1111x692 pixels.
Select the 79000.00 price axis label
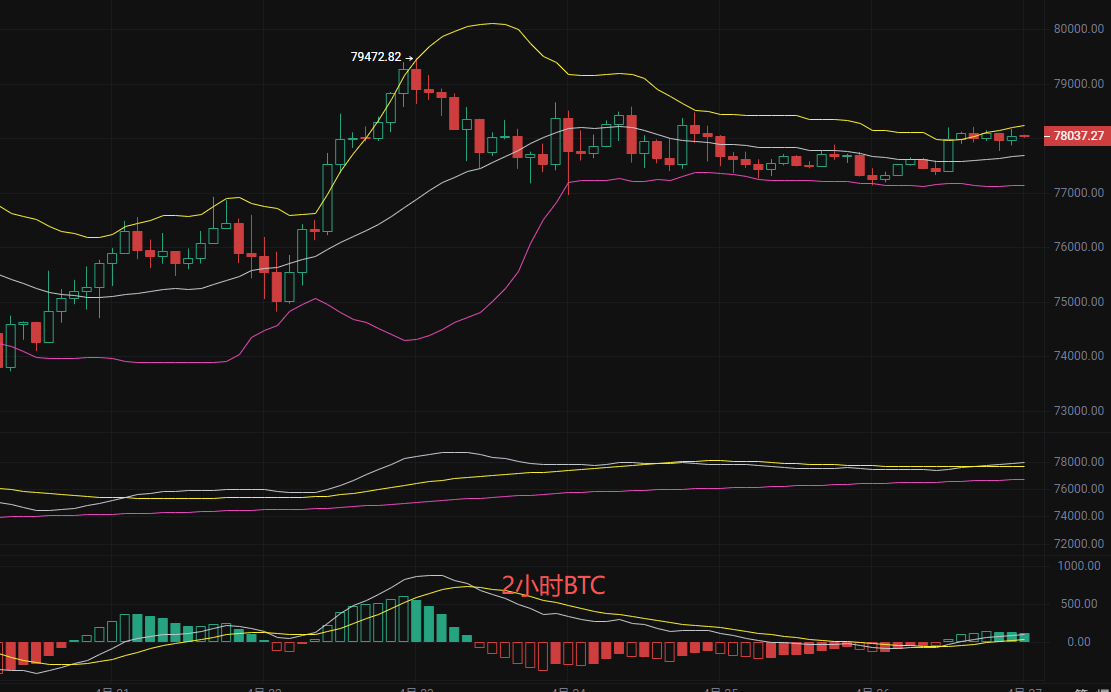click(x=1078, y=84)
